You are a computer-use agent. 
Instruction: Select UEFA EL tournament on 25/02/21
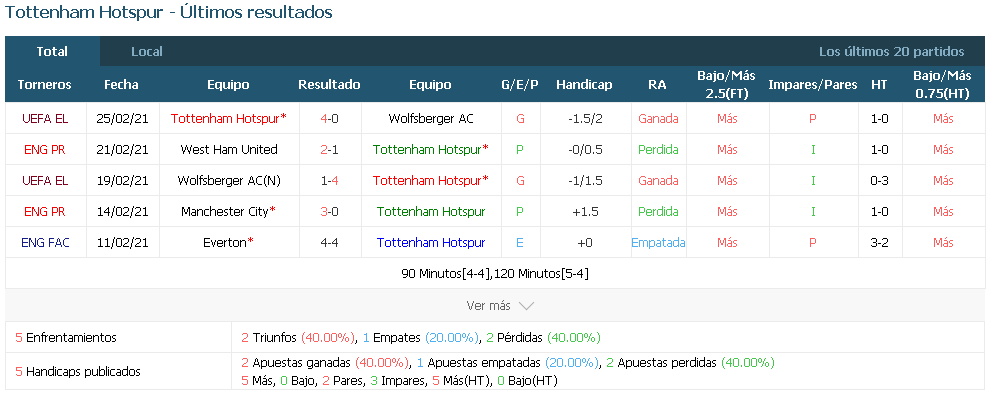click(x=45, y=118)
